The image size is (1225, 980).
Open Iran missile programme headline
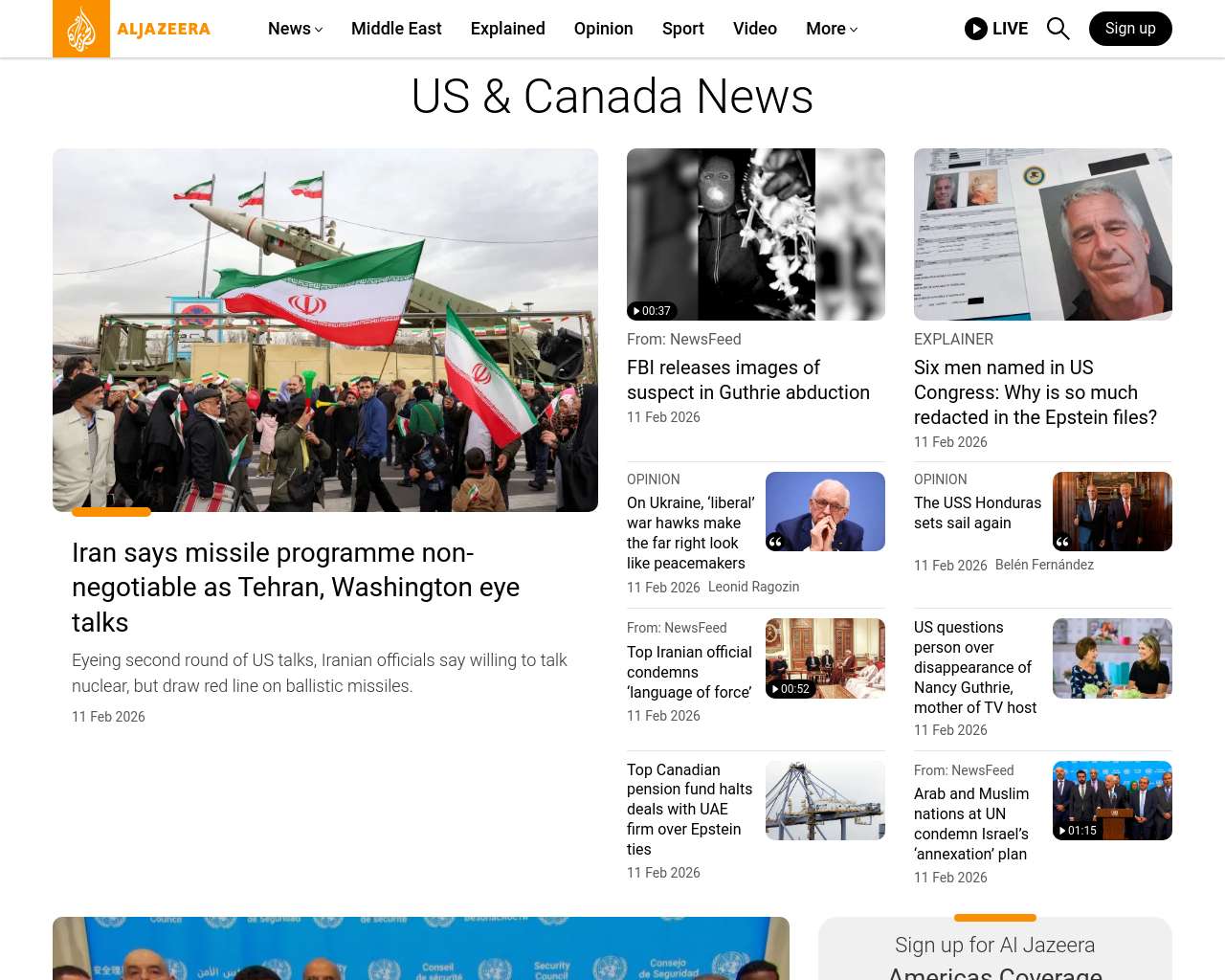coord(296,587)
